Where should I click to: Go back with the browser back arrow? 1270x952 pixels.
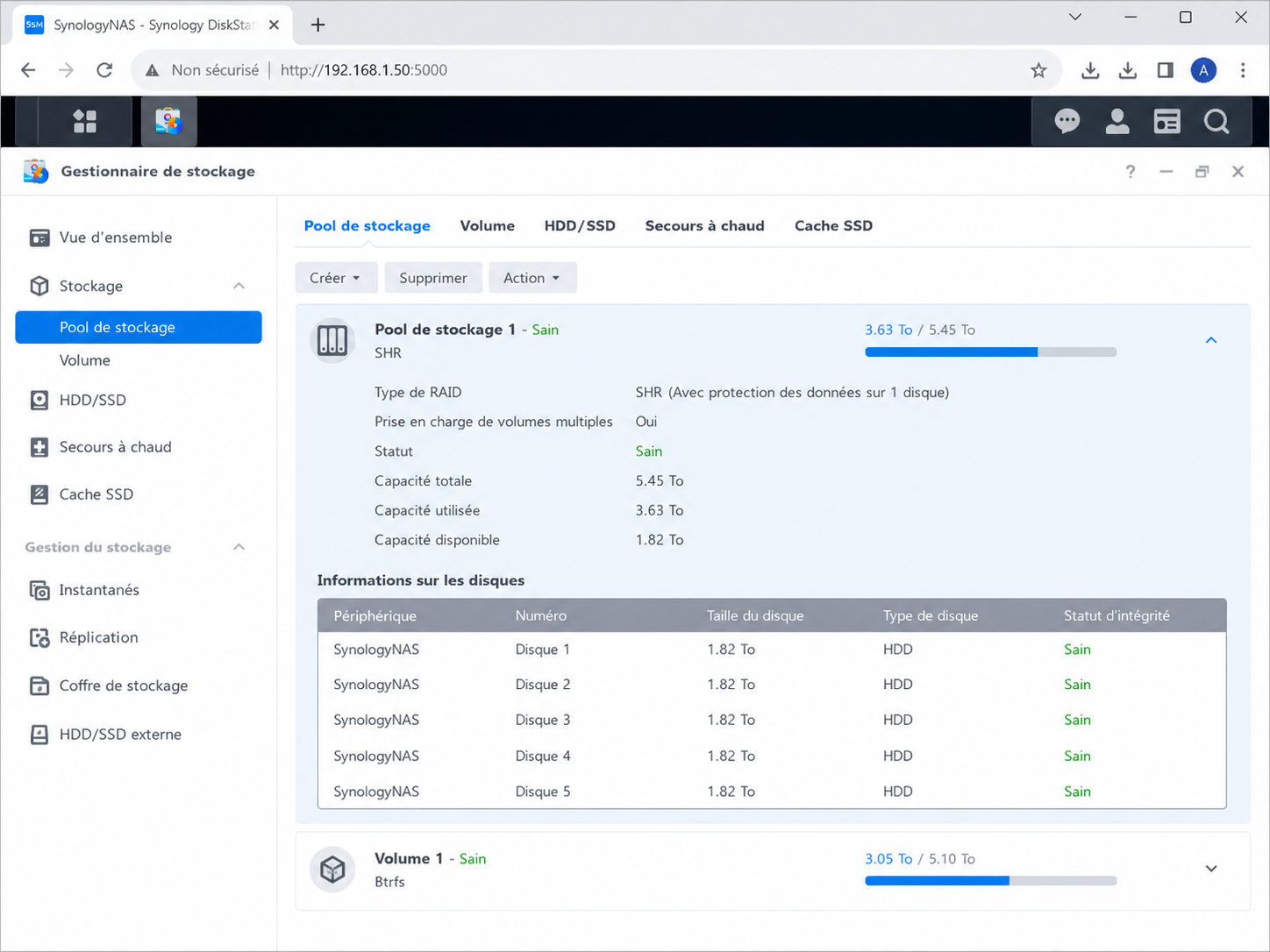[x=28, y=70]
